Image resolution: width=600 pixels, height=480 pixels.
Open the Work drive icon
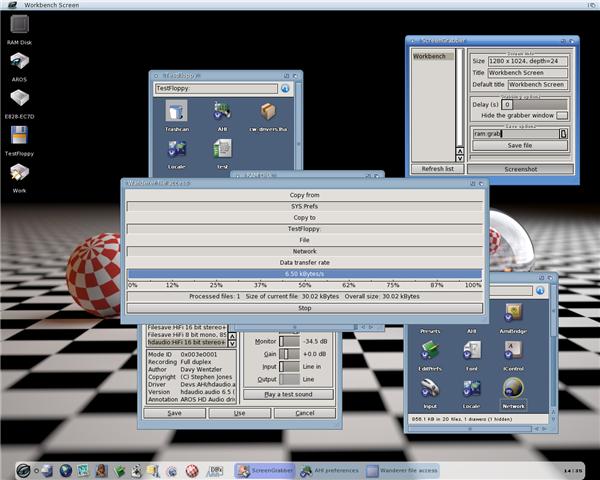[19, 174]
